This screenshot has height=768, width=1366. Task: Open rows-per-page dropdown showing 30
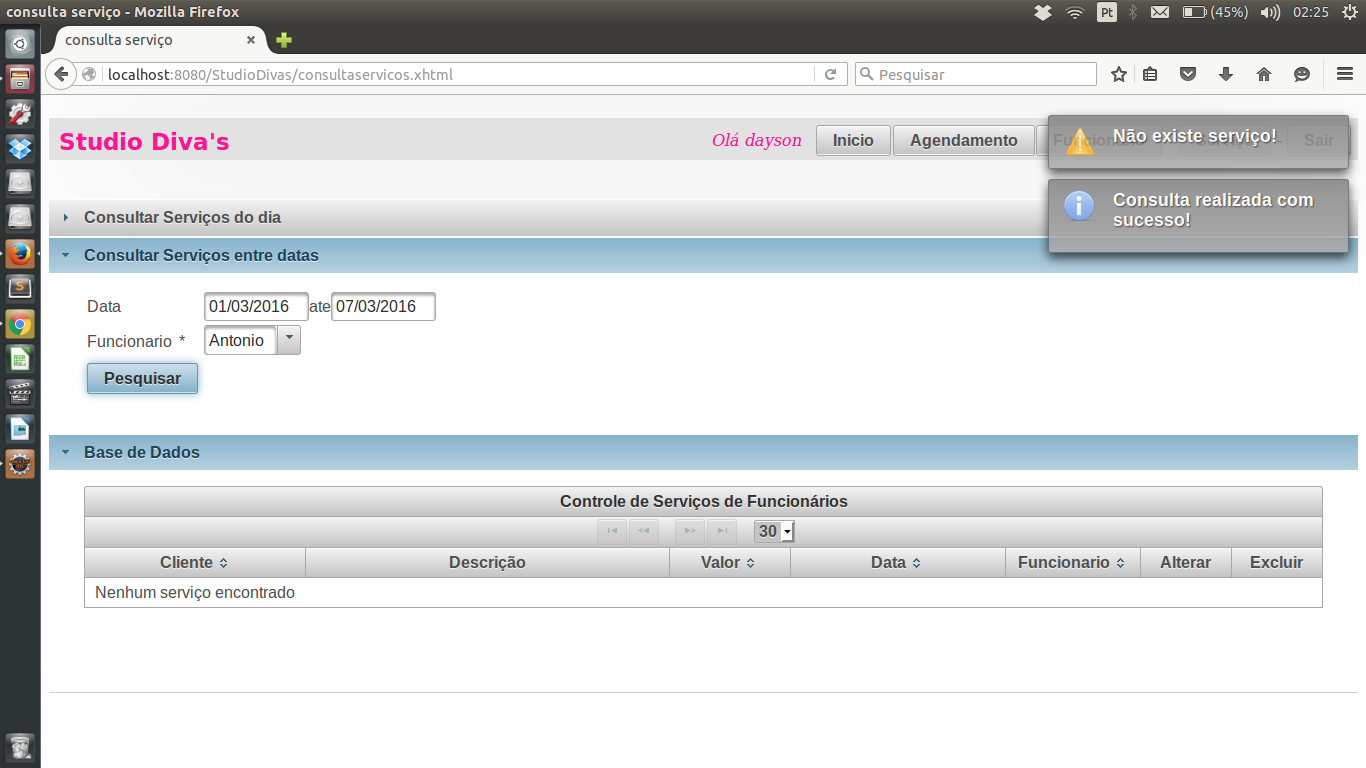pyautogui.click(x=774, y=532)
